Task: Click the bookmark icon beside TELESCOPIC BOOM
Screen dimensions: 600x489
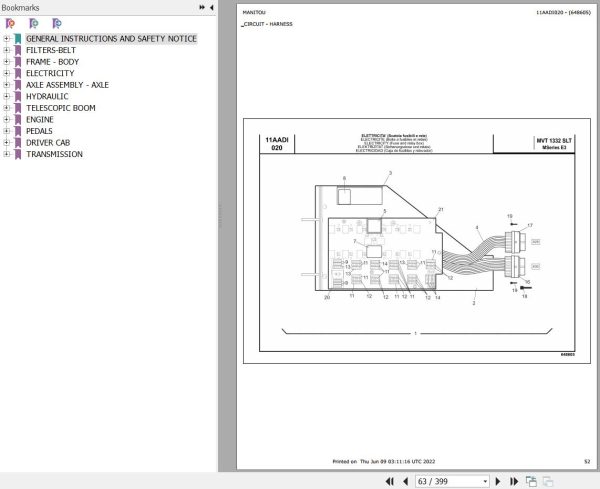Action: [18, 108]
